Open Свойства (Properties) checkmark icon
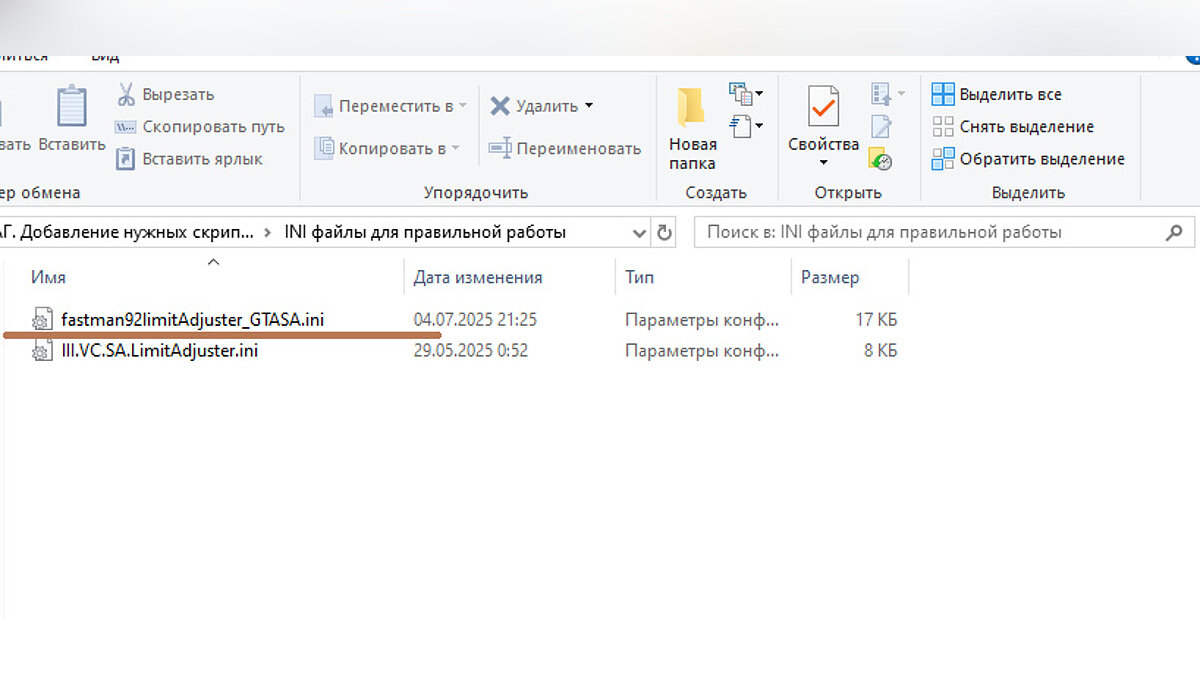This screenshot has height=675, width=1200. tap(823, 107)
